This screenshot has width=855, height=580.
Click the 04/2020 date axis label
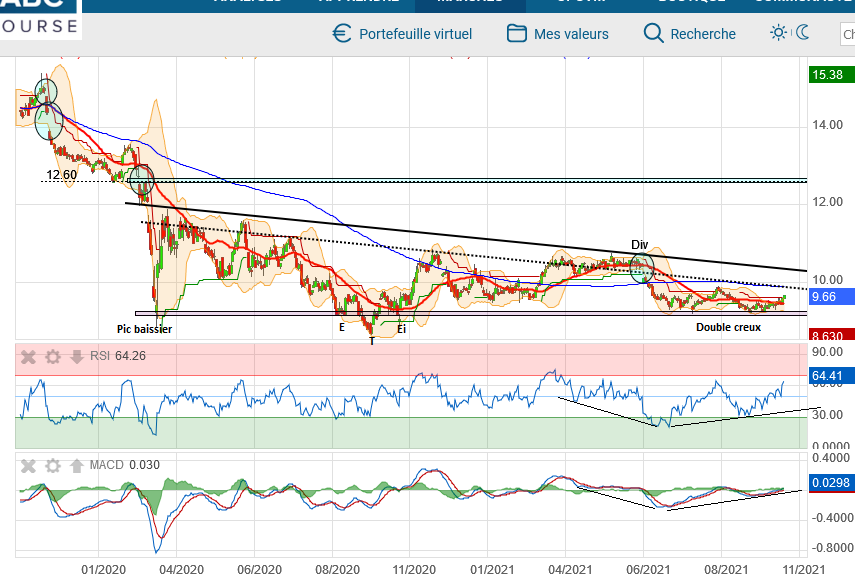(x=181, y=570)
